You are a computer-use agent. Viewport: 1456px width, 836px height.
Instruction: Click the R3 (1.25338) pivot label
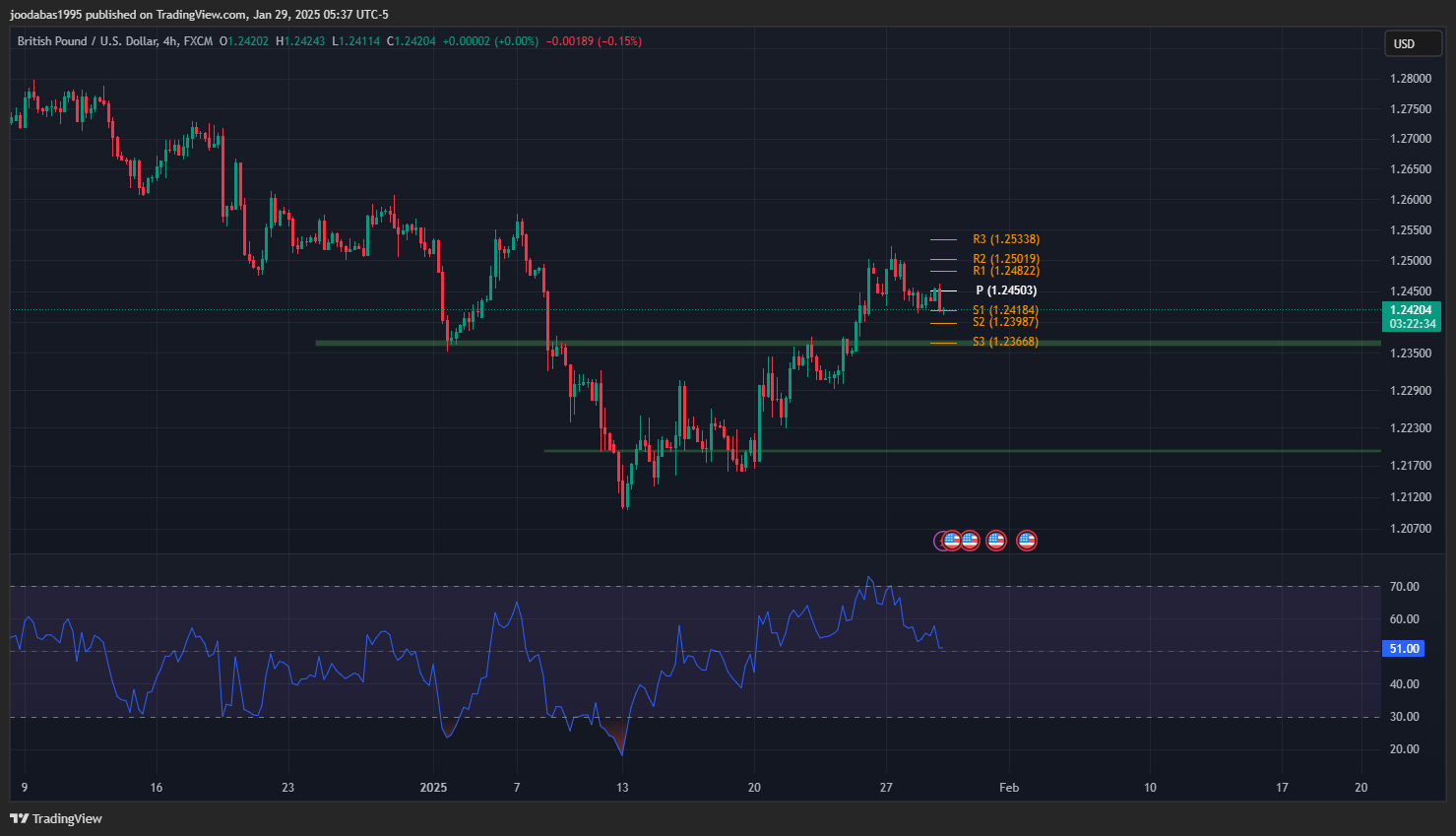(1005, 239)
